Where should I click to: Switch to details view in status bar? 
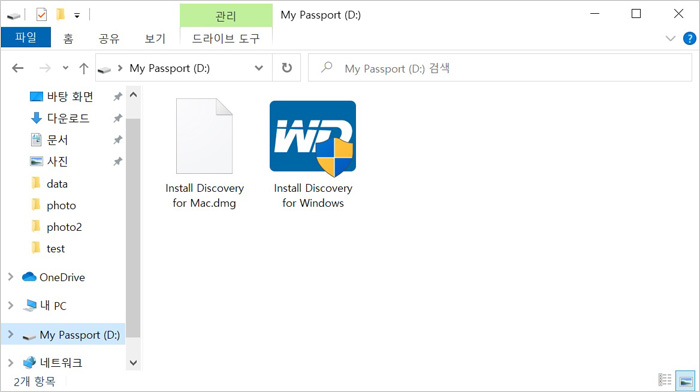click(665, 380)
